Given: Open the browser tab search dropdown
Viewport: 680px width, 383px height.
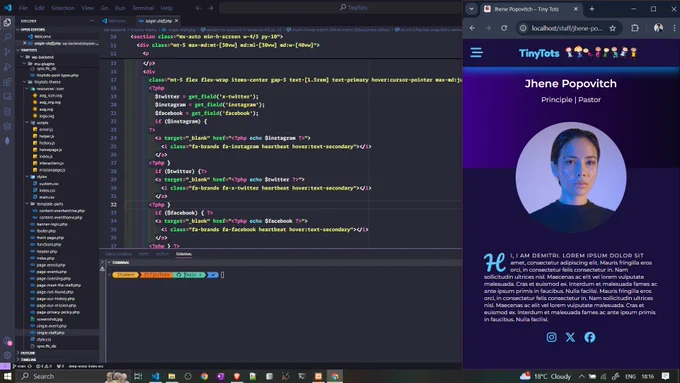Looking at the screenshot, I should tap(471, 9).
